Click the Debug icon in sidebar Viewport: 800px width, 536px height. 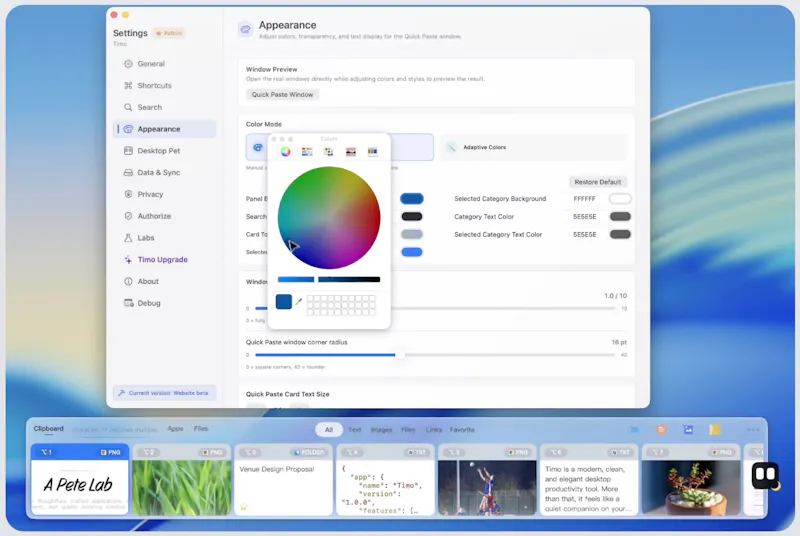point(128,303)
